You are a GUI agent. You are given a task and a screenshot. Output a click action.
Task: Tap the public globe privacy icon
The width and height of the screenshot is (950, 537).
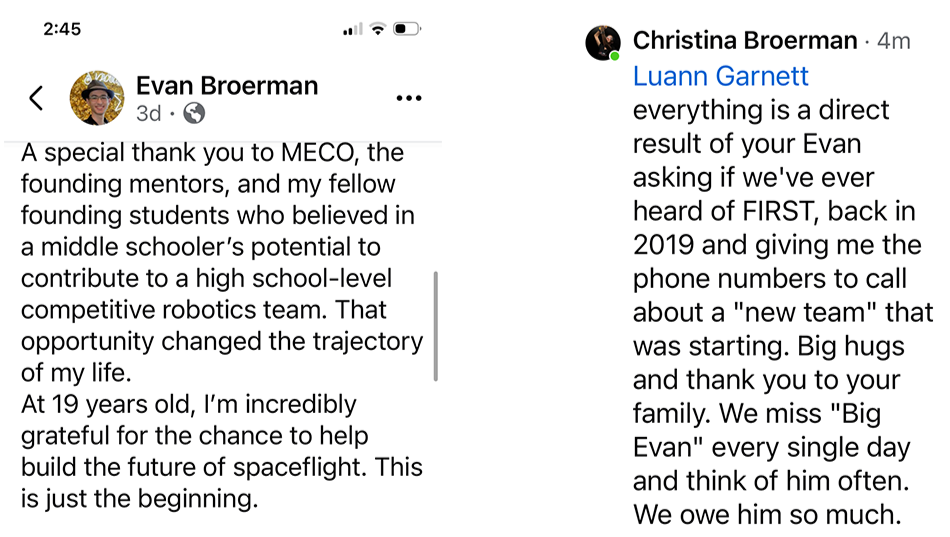click(x=194, y=113)
